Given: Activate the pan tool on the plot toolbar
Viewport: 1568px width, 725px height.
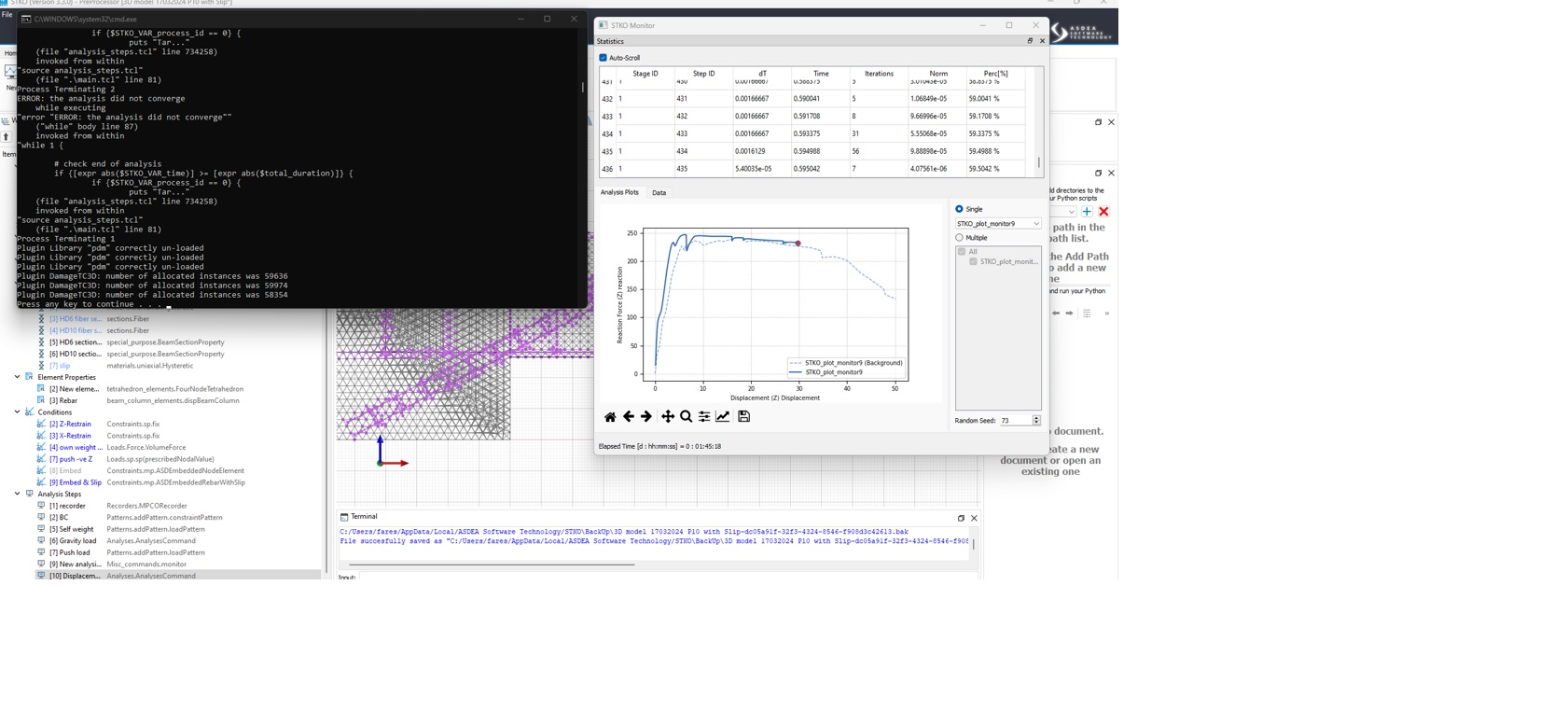Looking at the screenshot, I should click(x=668, y=417).
